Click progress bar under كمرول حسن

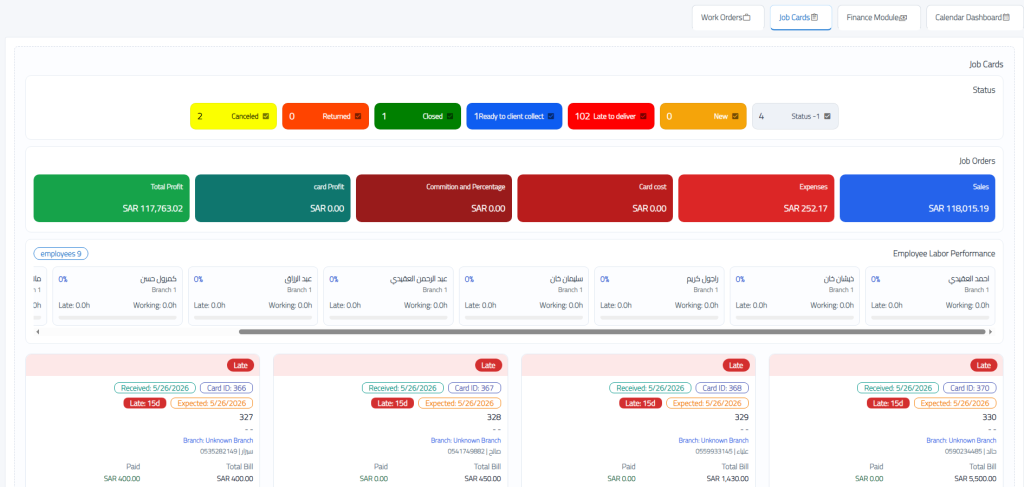(x=117, y=318)
